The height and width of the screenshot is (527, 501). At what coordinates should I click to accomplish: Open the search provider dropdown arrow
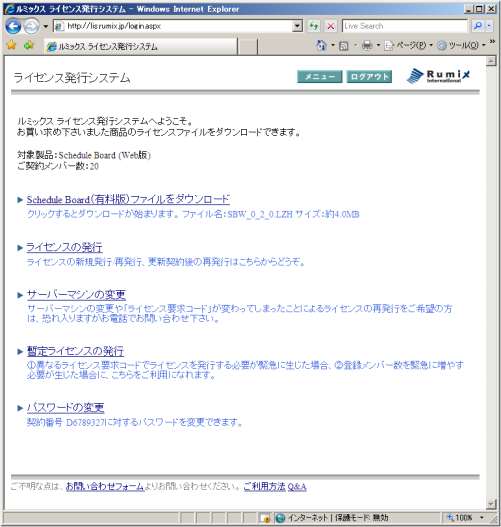[489, 26]
